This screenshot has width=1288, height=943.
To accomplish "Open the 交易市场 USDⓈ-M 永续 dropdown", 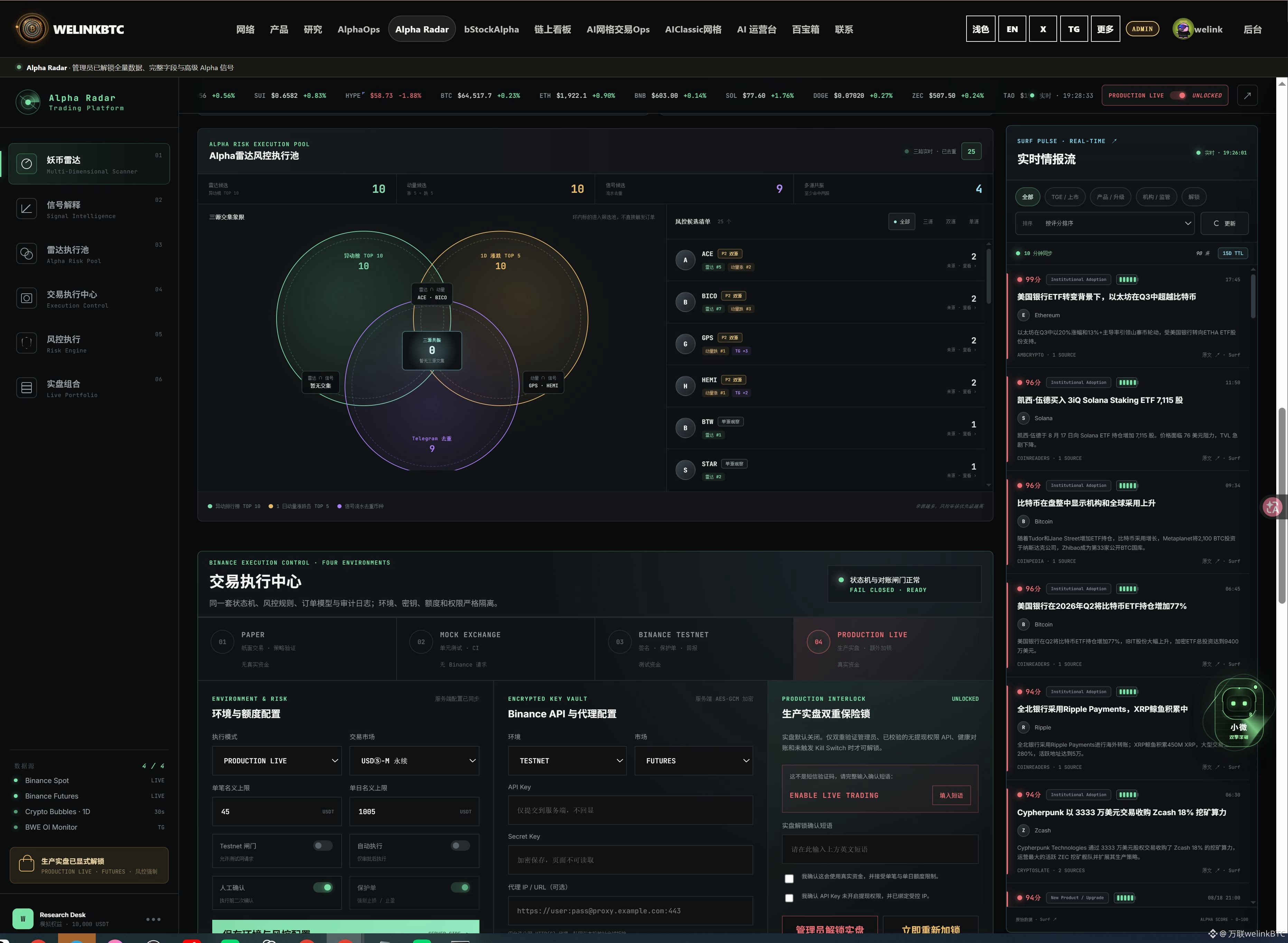I will click(x=414, y=761).
